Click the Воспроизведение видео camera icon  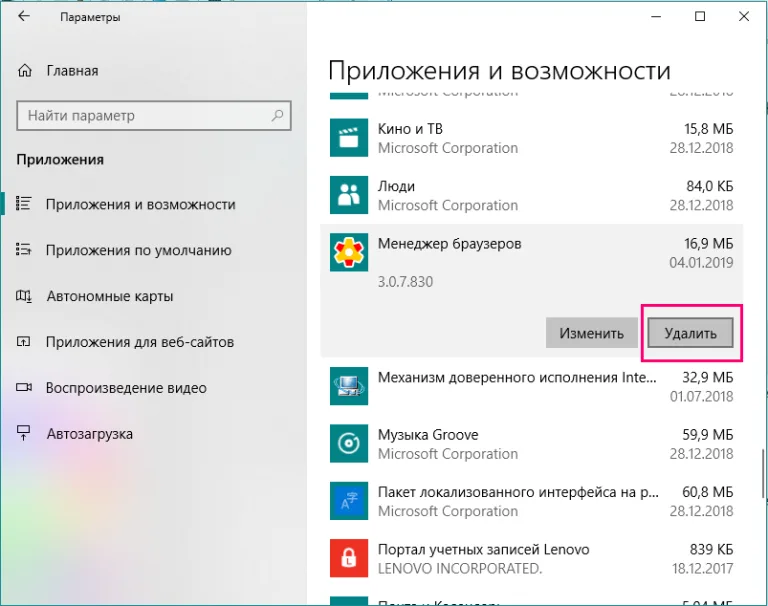[x=24, y=388]
